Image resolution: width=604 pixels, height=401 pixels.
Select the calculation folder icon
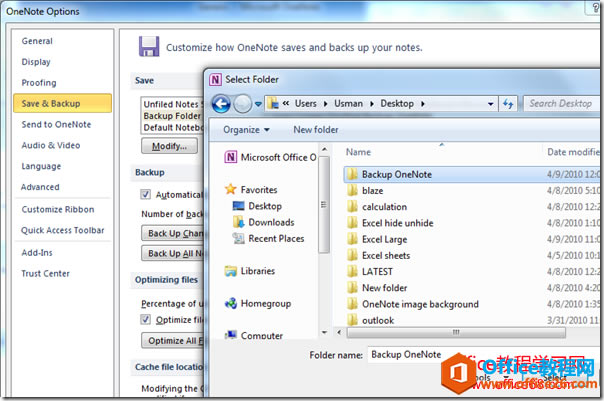352,207
